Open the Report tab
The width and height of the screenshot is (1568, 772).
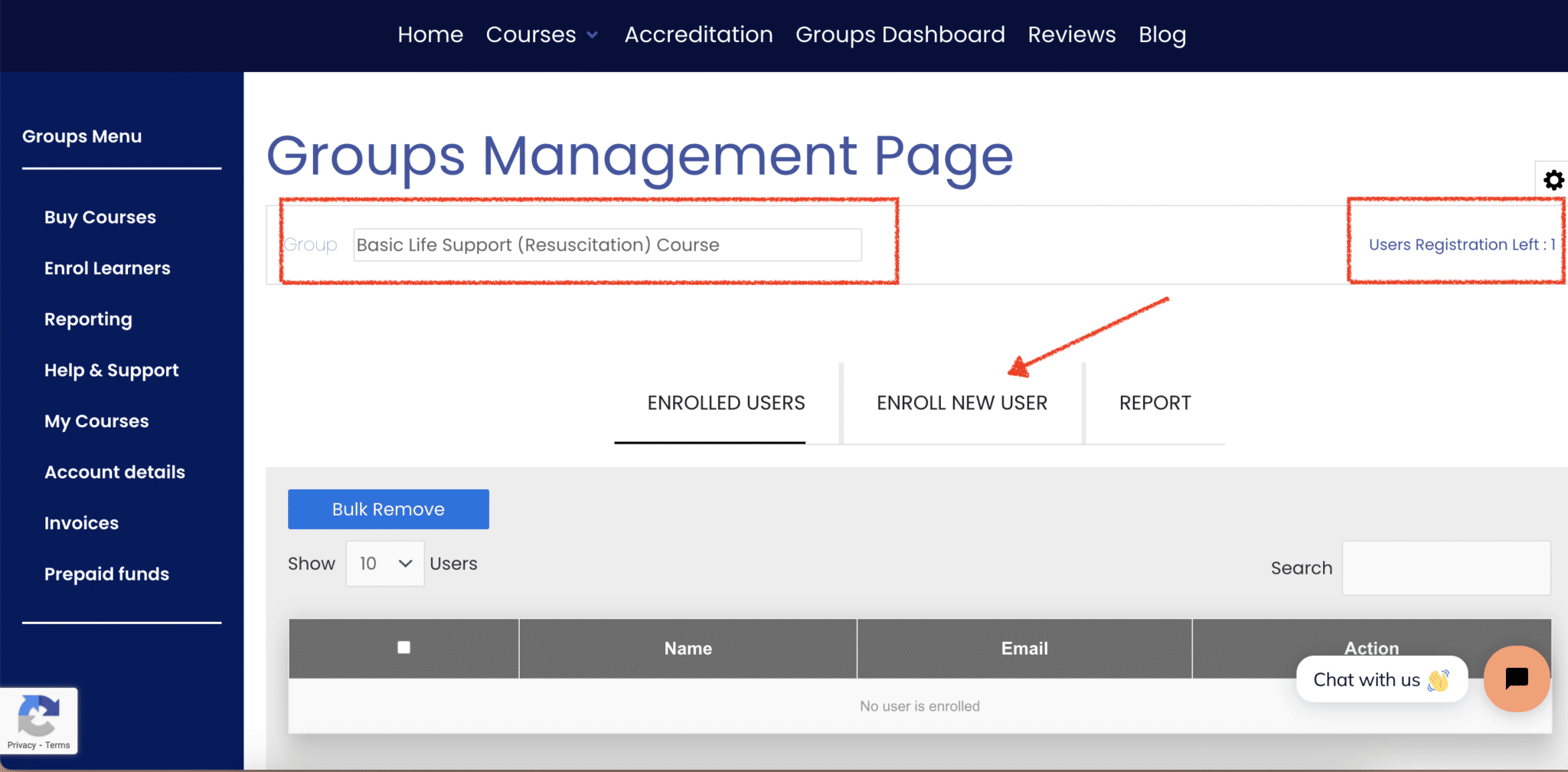tap(1154, 402)
